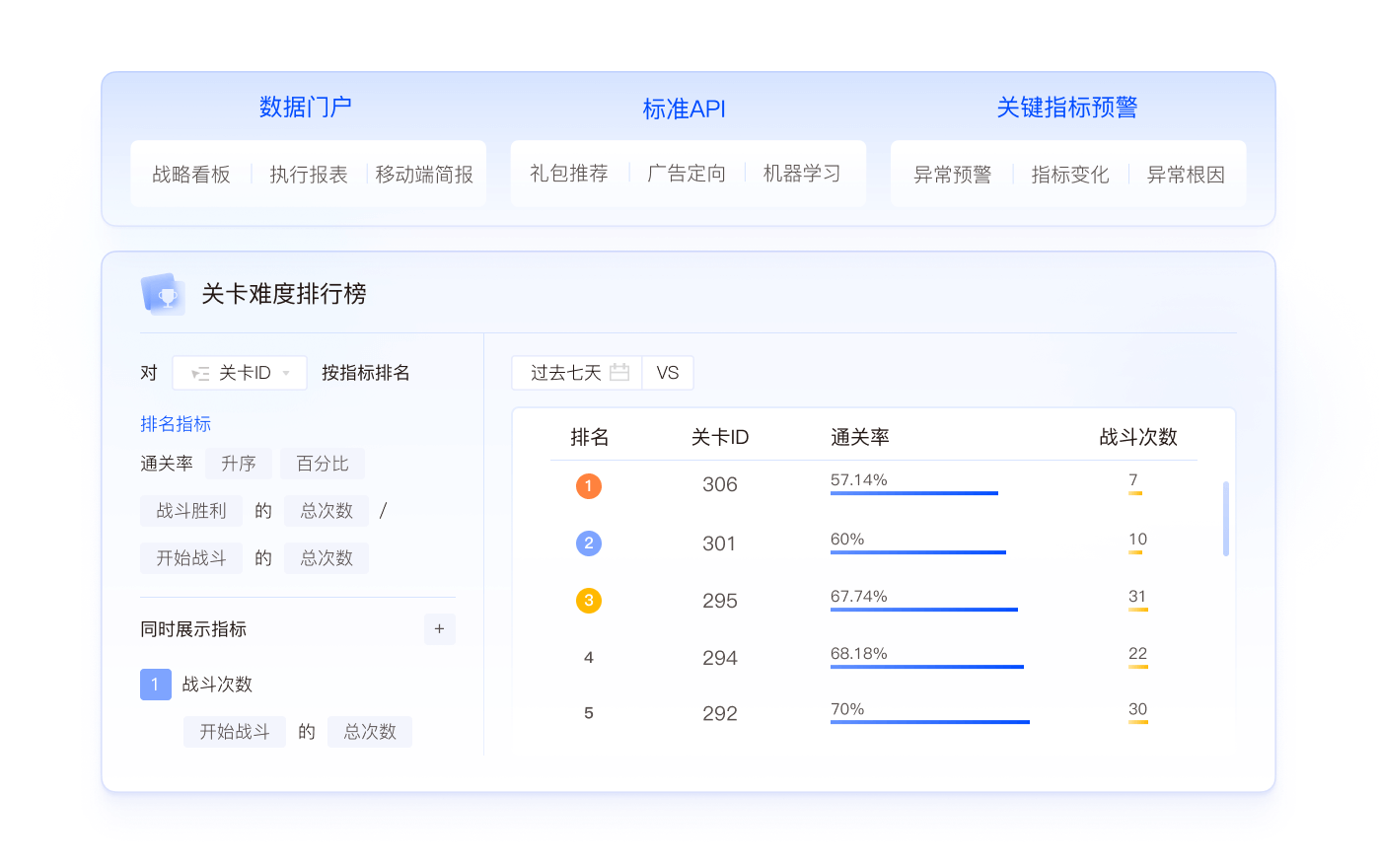The height and width of the screenshot is (868, 1379).
Task: Open the 关卡ID dropdown arrow
Action: pos(286,374)
